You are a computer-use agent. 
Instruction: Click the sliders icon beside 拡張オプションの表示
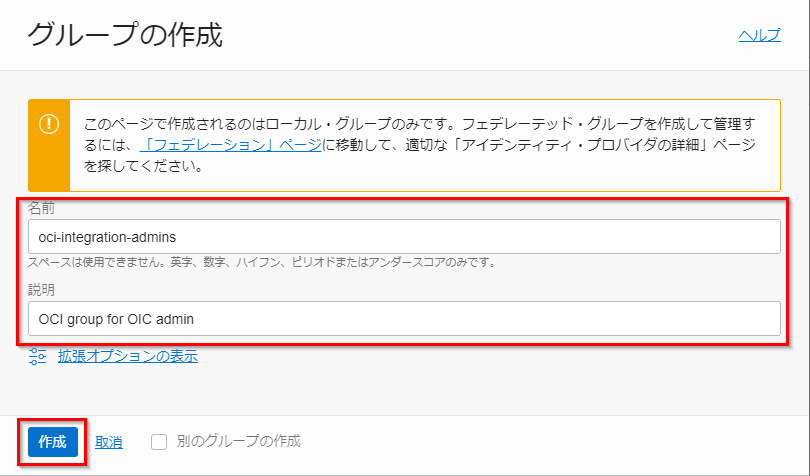coord(38,355)
